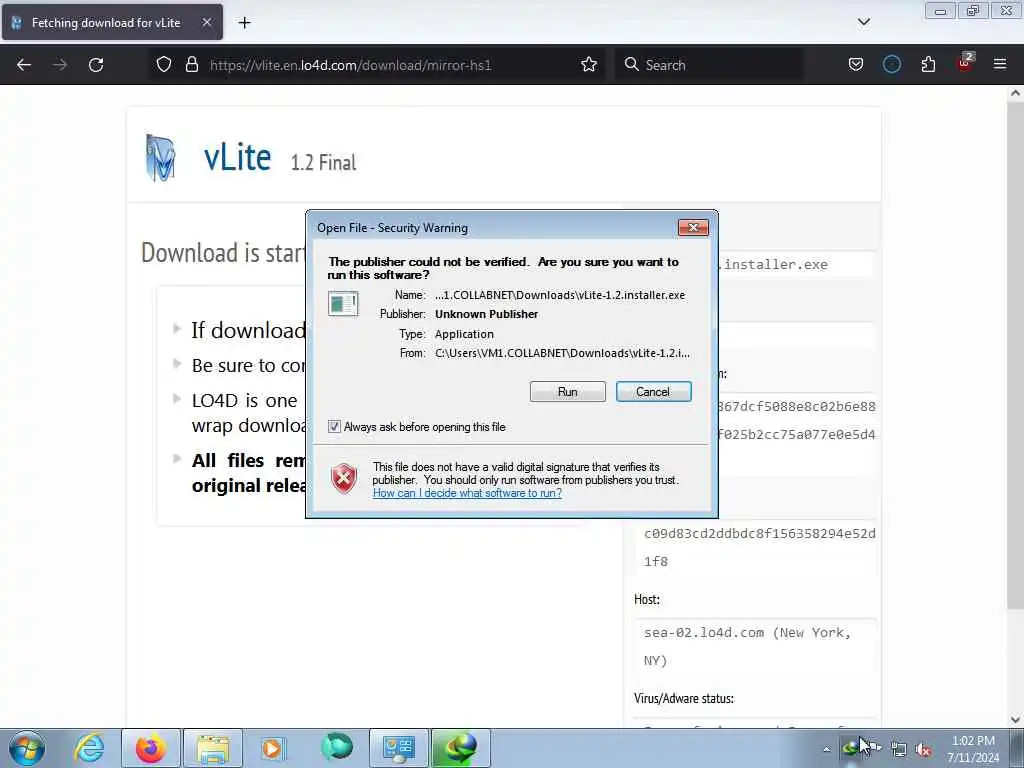Open a new tab with plus button
This screenshot has height=768, width=1024.
(x=244, y=23)
